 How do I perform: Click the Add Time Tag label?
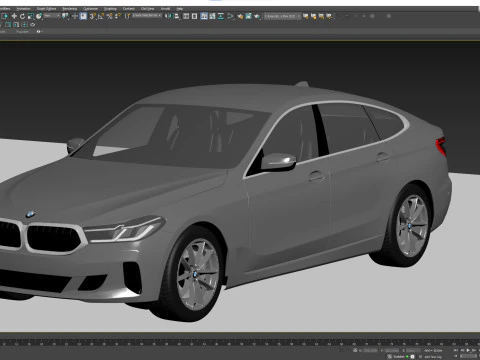[x=433, y=357]
